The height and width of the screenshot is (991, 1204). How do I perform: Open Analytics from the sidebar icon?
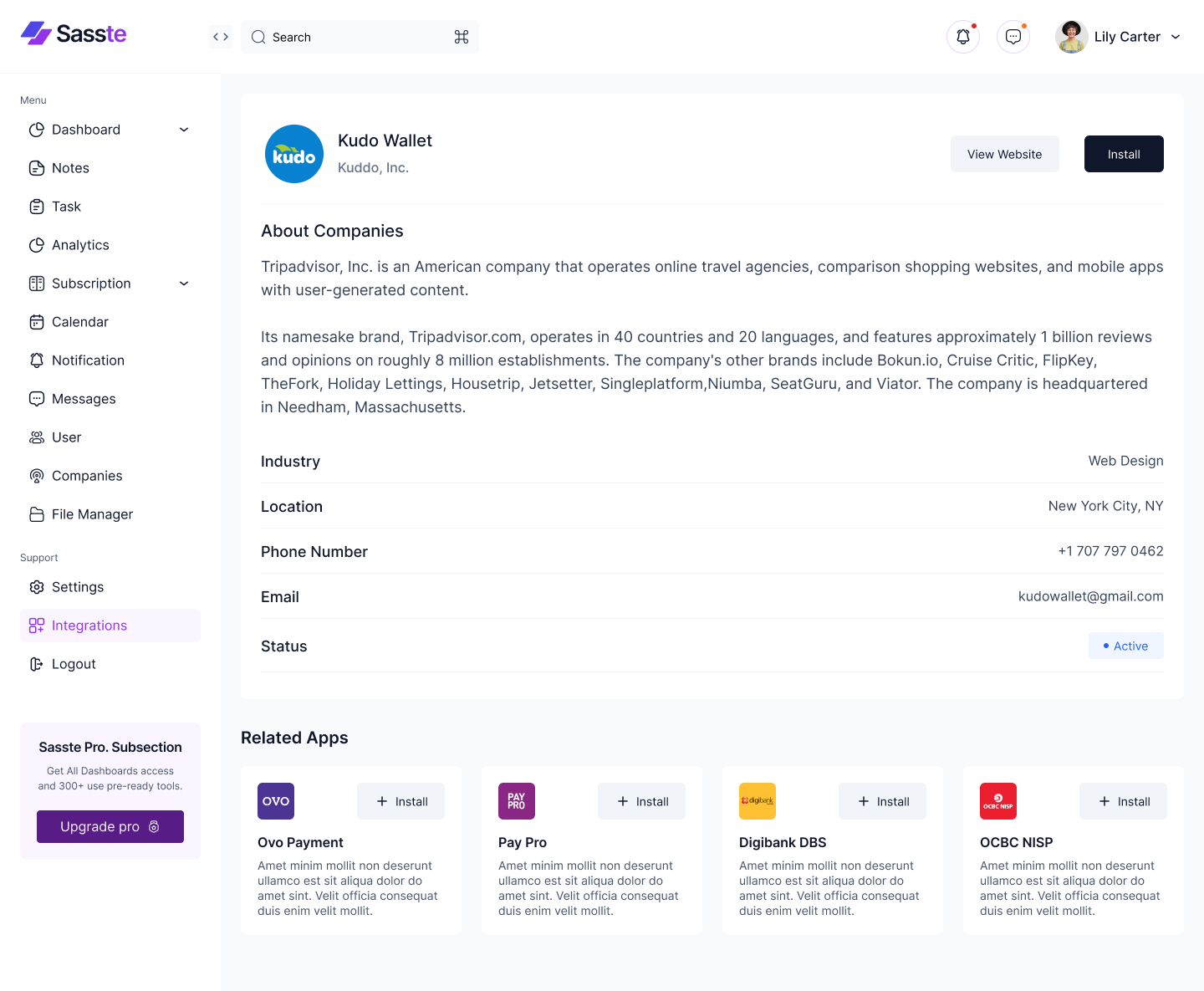(37, 244)
